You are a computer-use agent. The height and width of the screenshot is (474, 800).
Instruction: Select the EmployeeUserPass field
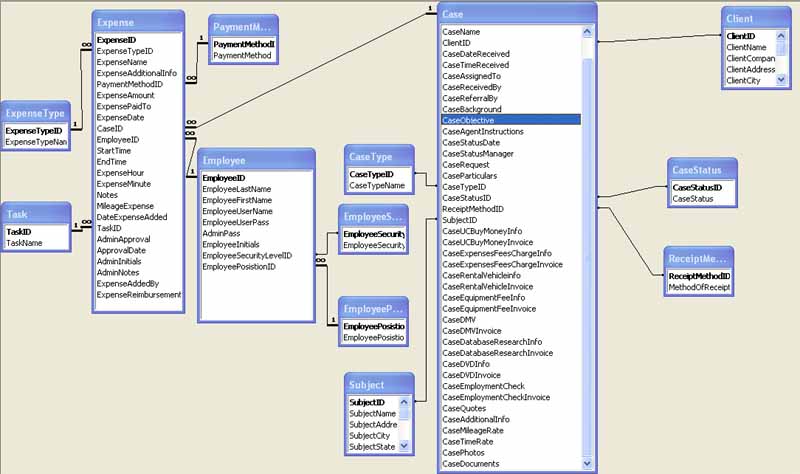click(x=236, y=222)
